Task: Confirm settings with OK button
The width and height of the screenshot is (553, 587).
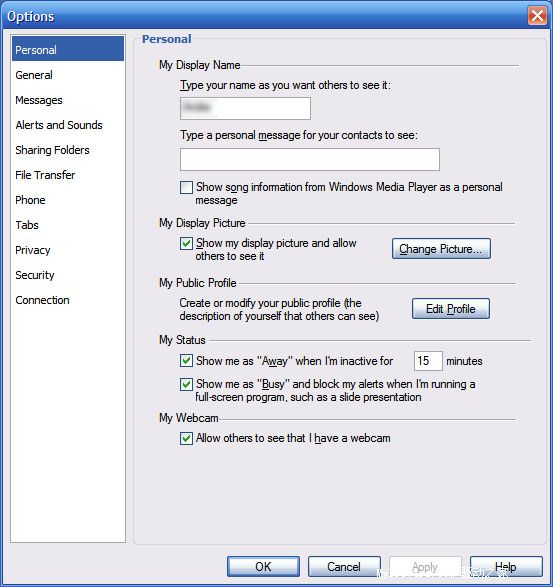Action: click(x=263, y=566)
